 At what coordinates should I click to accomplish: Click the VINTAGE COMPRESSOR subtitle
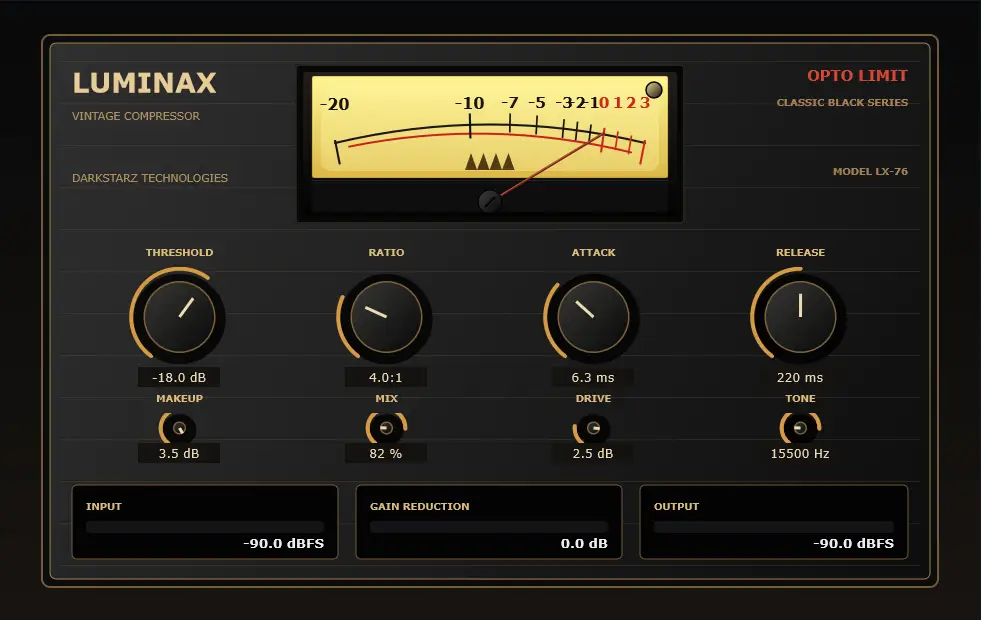pos(136,116)
